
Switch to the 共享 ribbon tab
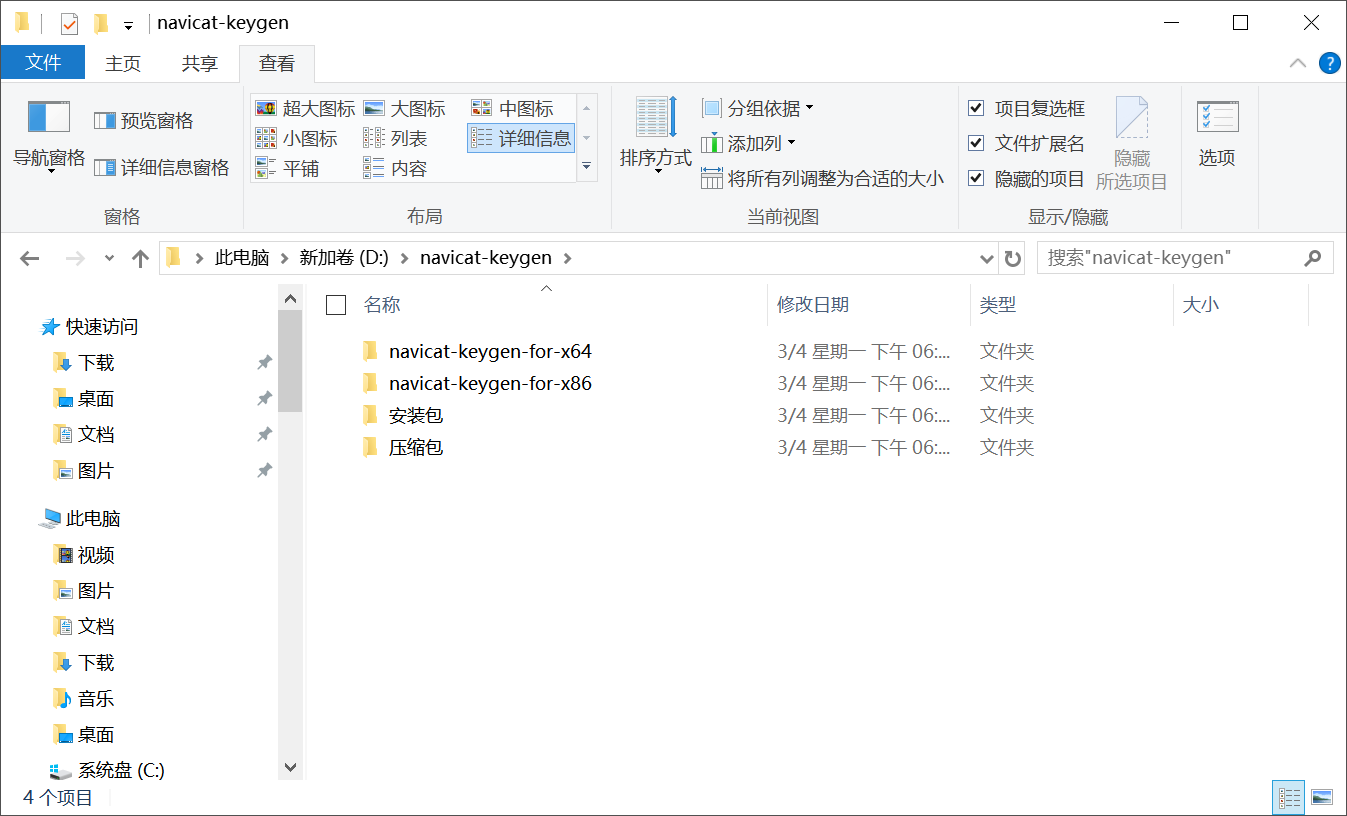200,63
